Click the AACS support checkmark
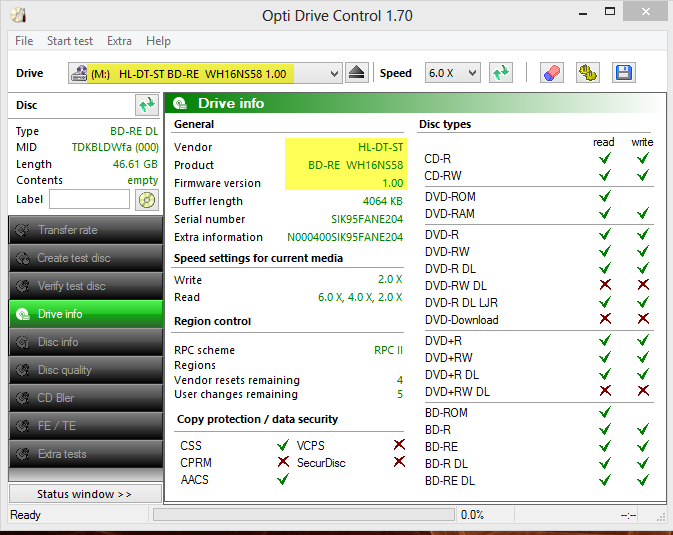Image resolution: width=673 pixels, height=535 pixels. pos(283,479)
